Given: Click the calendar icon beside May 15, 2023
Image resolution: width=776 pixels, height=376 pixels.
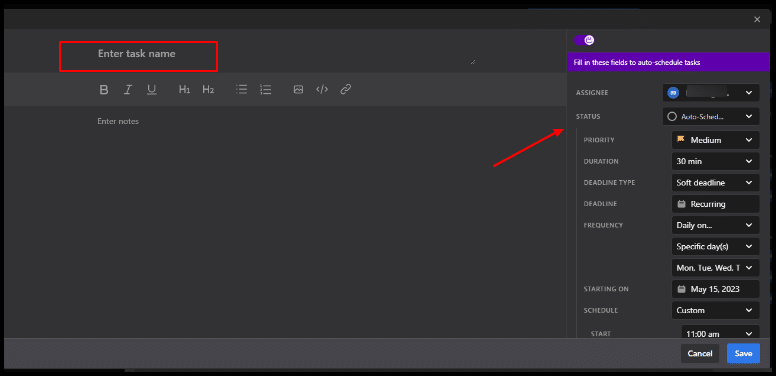Looking at the screenshot, I should pos(681,289).
